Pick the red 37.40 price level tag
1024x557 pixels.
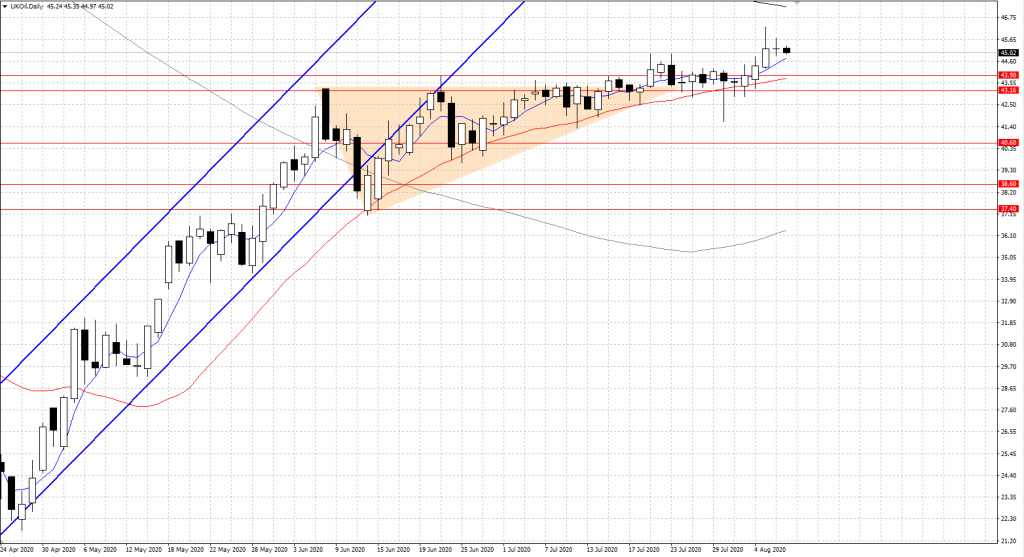point(1008,208)
